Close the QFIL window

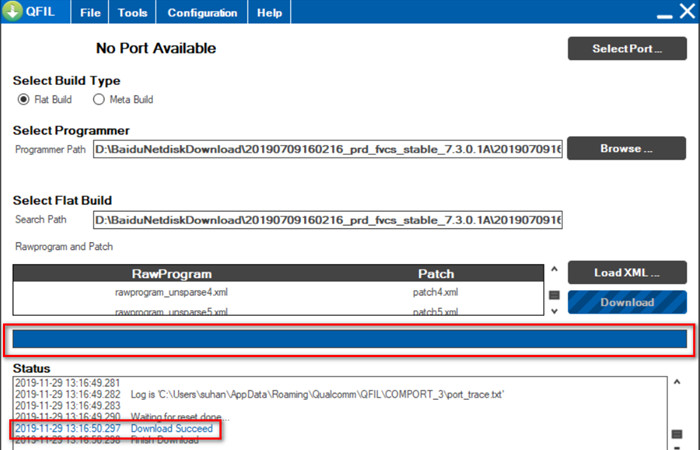click(688, 11)
